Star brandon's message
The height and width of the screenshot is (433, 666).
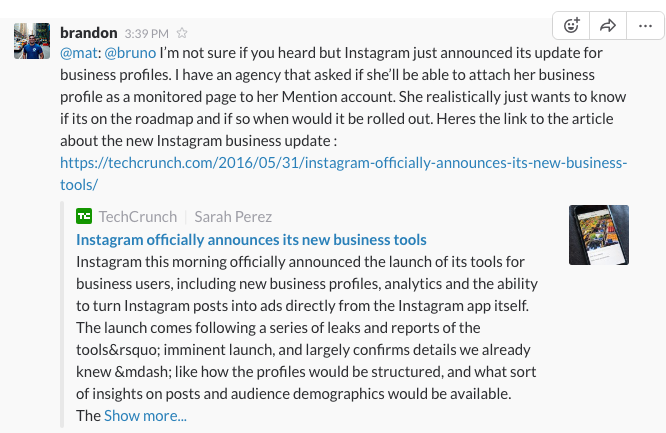pyautogui.click(x=182, y=33)
